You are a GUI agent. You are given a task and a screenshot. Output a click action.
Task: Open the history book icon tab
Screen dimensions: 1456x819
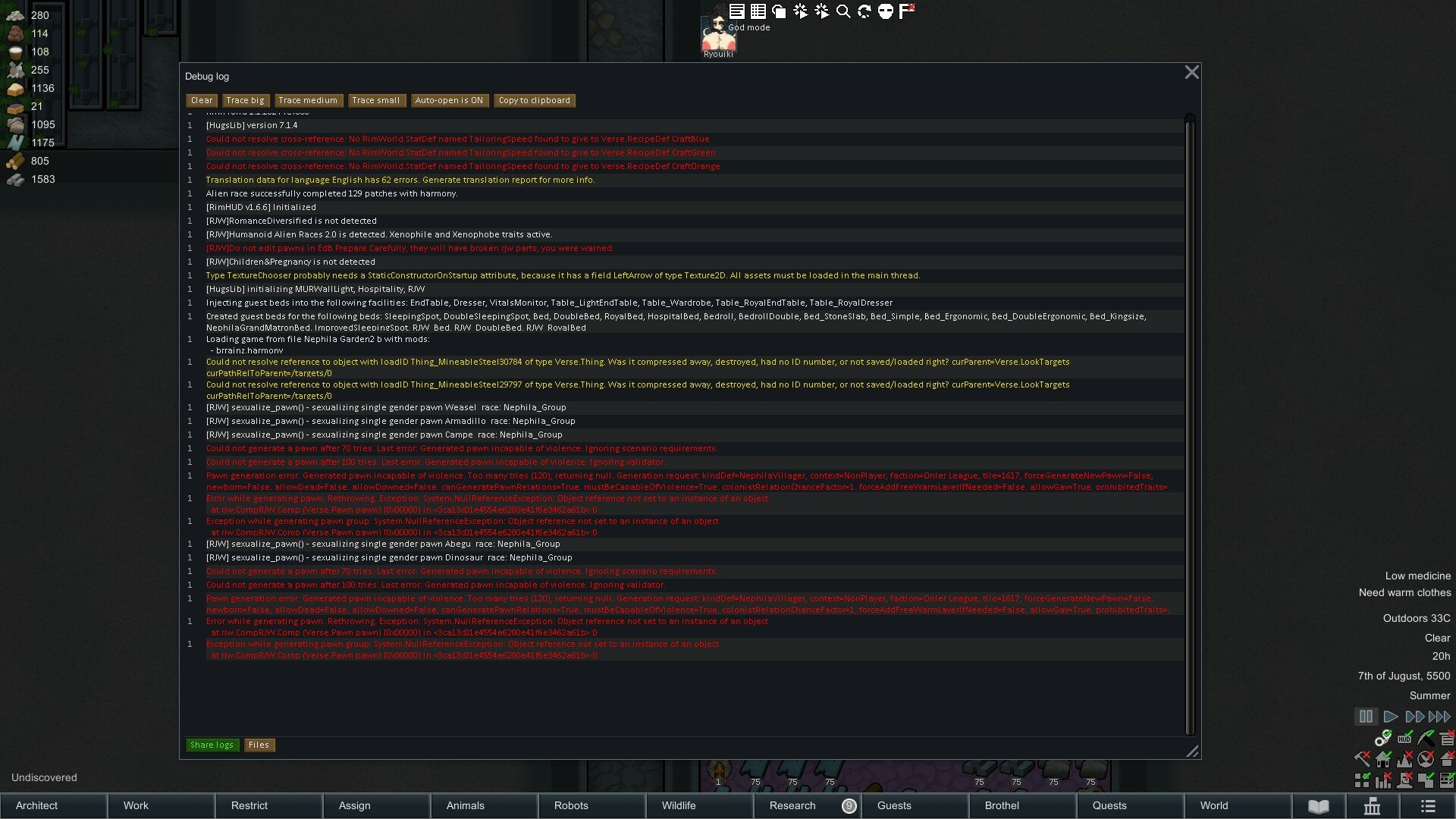[1319, 806]
